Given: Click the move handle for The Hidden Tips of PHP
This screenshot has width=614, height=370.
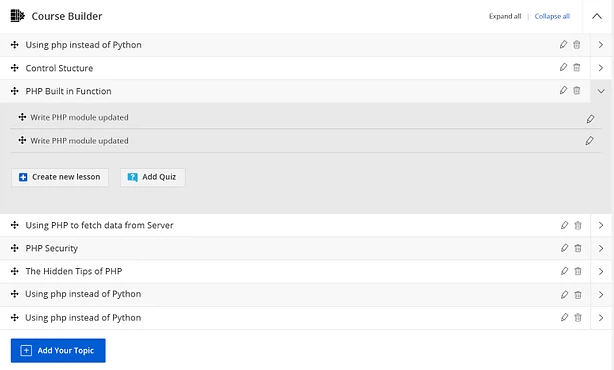Looking at the screenshot, I should tap(14, 271).
